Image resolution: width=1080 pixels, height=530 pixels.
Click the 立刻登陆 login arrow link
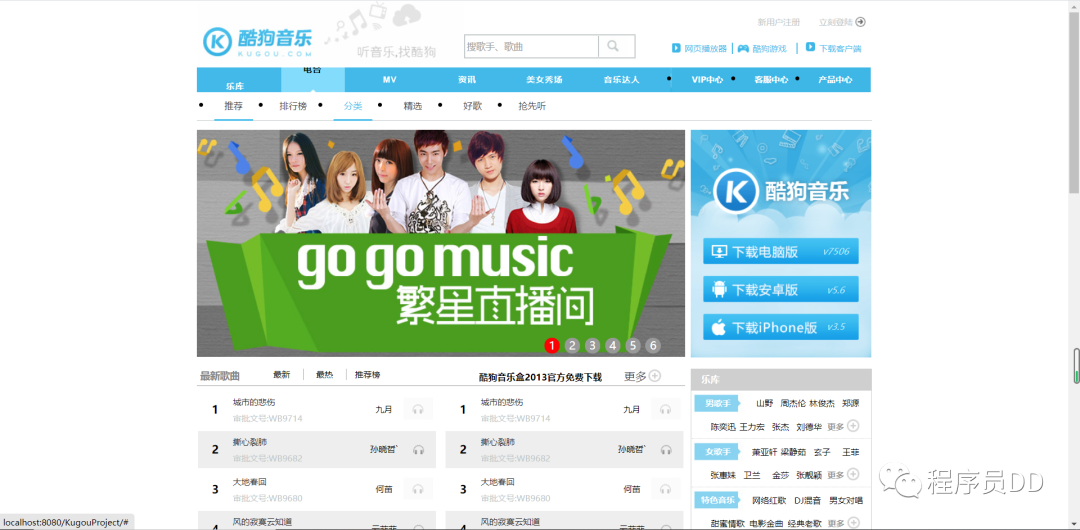click(x=842, y=22)
